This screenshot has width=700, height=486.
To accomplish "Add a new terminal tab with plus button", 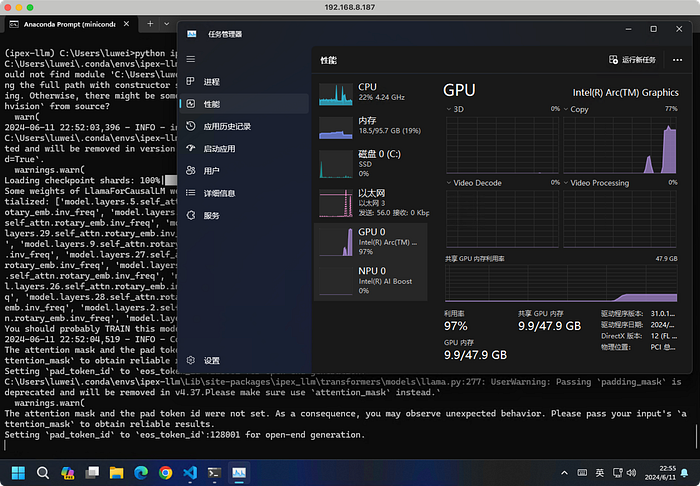I will (x=150, y=24).
